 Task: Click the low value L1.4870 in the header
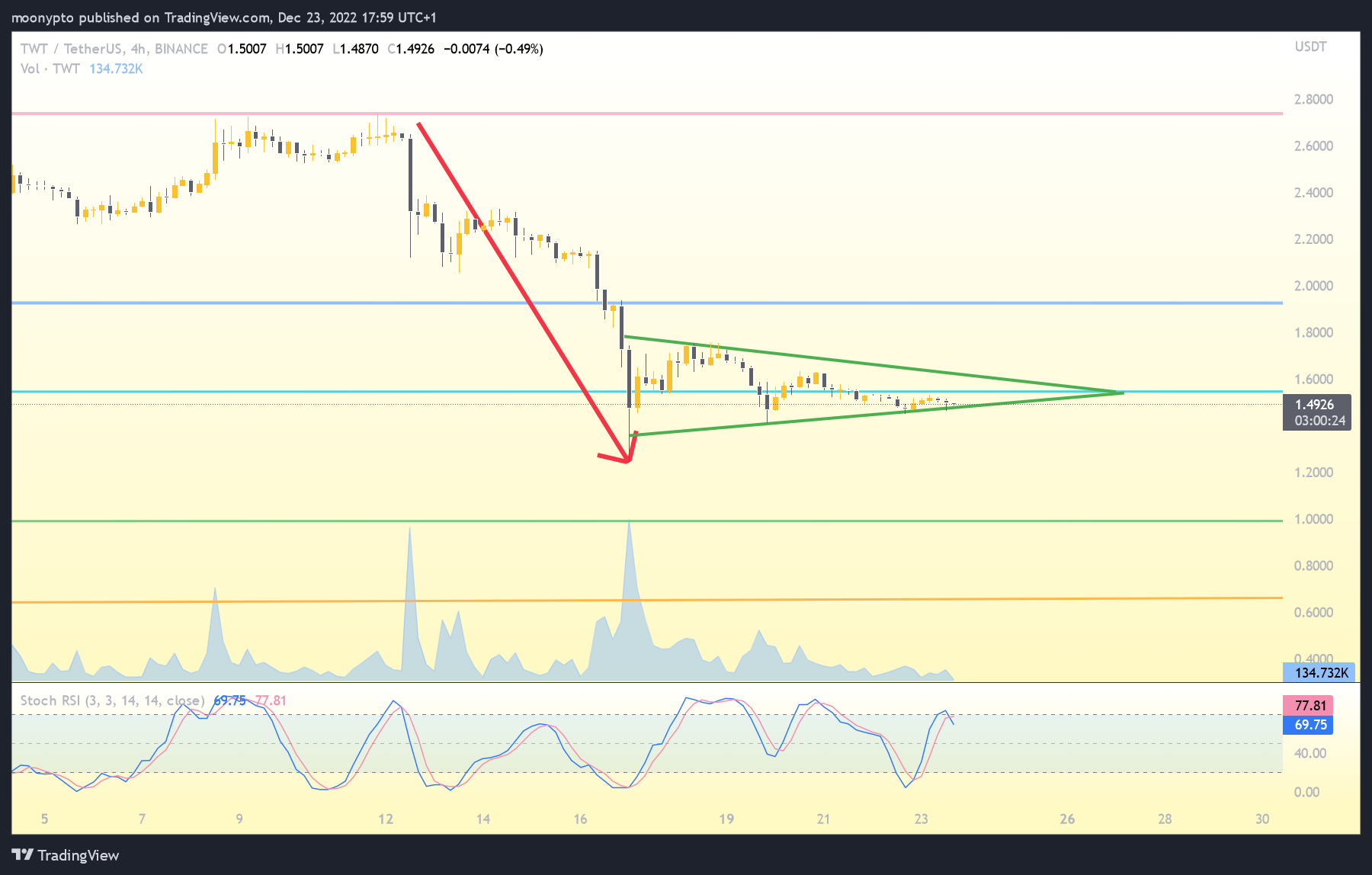(355, 49)
